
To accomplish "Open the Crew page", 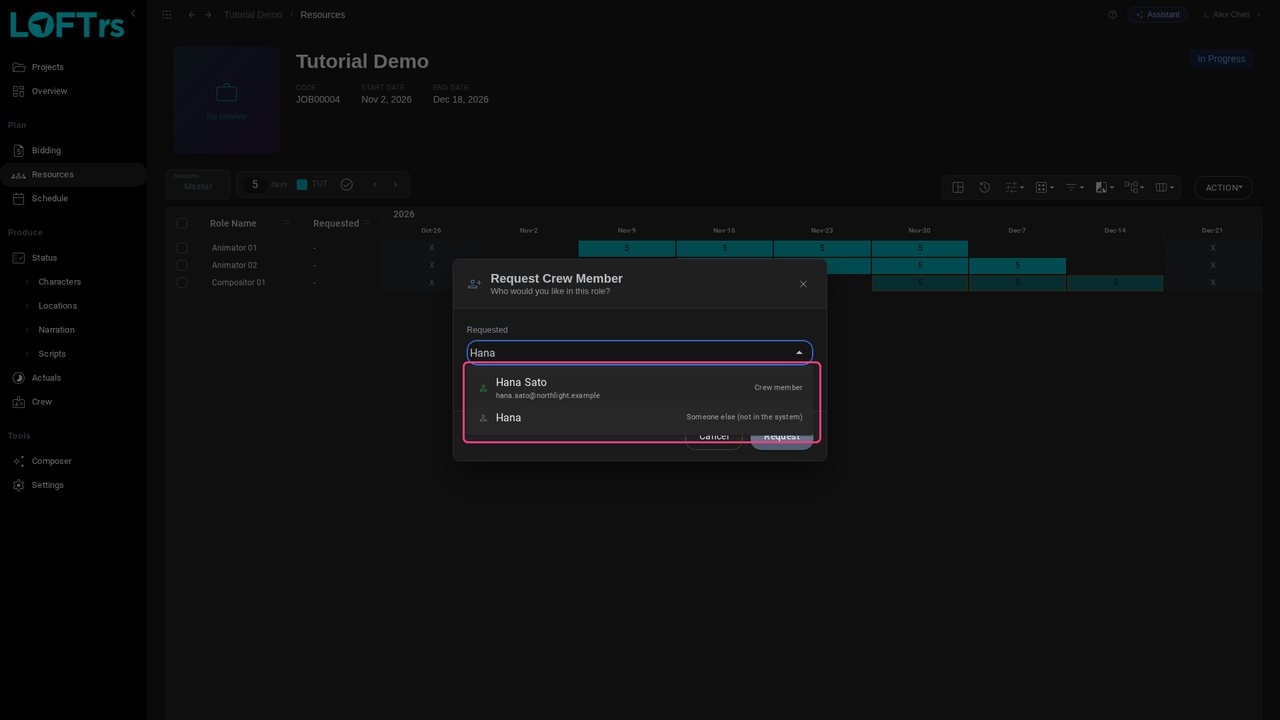I will 73,402.
